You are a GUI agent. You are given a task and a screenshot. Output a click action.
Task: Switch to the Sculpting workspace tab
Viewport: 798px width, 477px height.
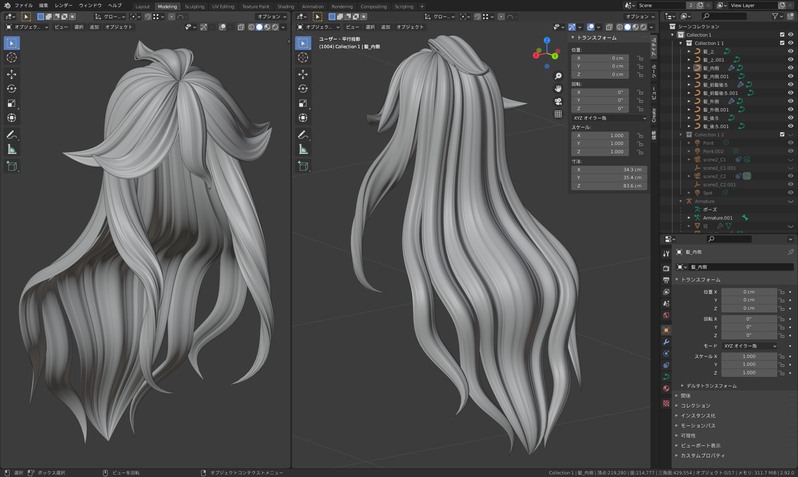(194, 6)
